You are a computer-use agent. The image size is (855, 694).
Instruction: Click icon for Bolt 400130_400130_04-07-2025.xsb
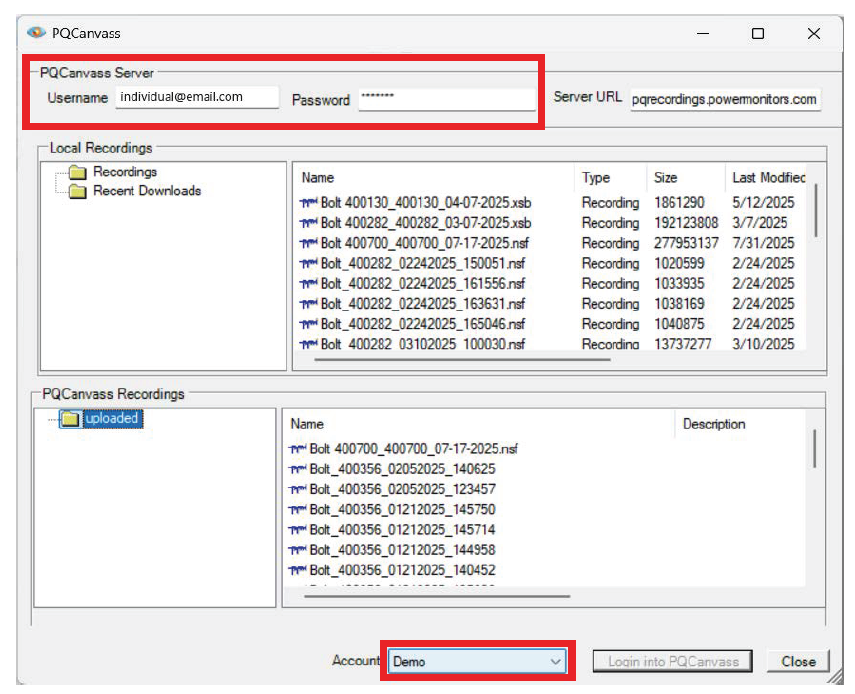308,203
